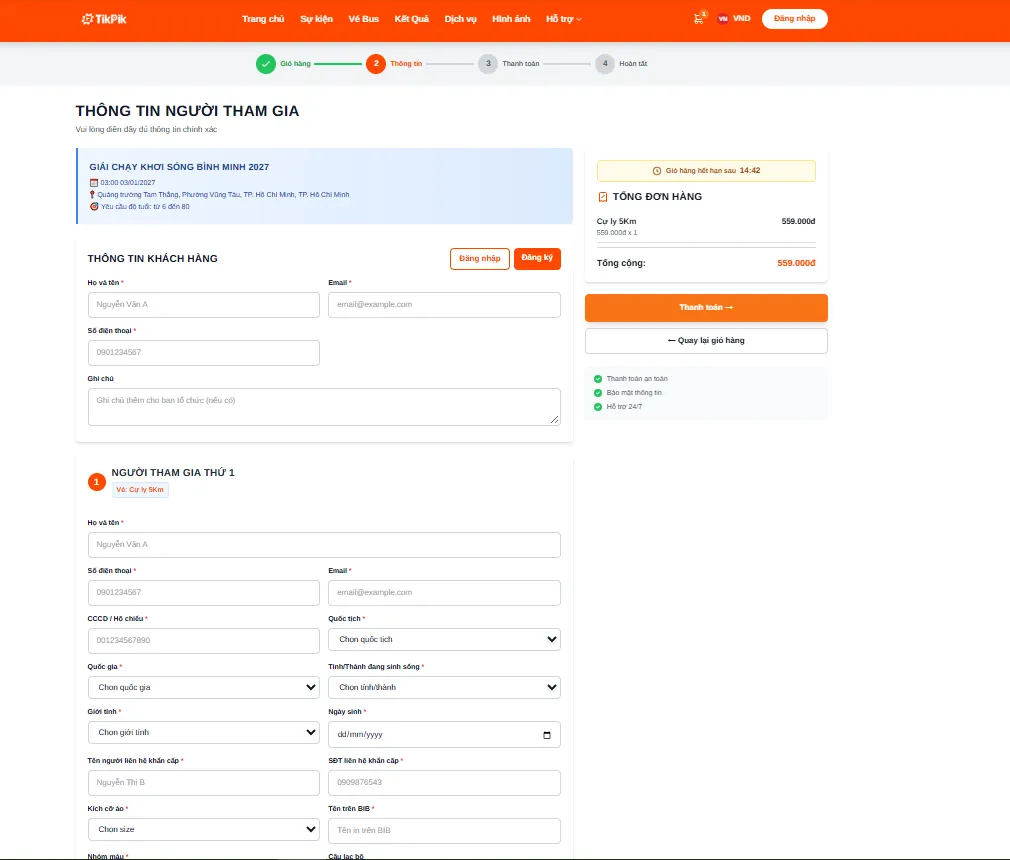
Task: Click step 2 Thông tin circle
Action: click(x=376, y=64)
